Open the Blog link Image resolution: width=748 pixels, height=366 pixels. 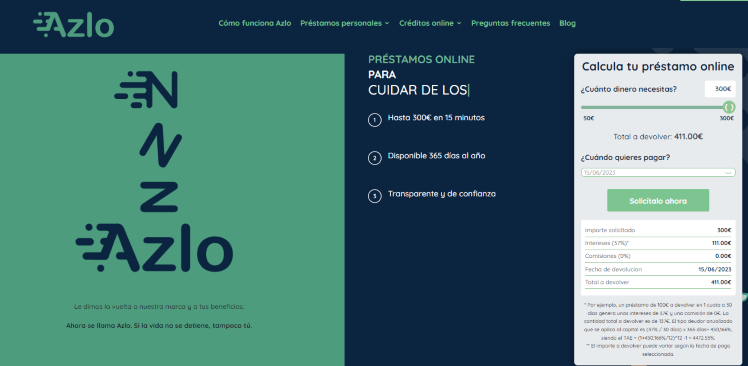pos(567,23)
